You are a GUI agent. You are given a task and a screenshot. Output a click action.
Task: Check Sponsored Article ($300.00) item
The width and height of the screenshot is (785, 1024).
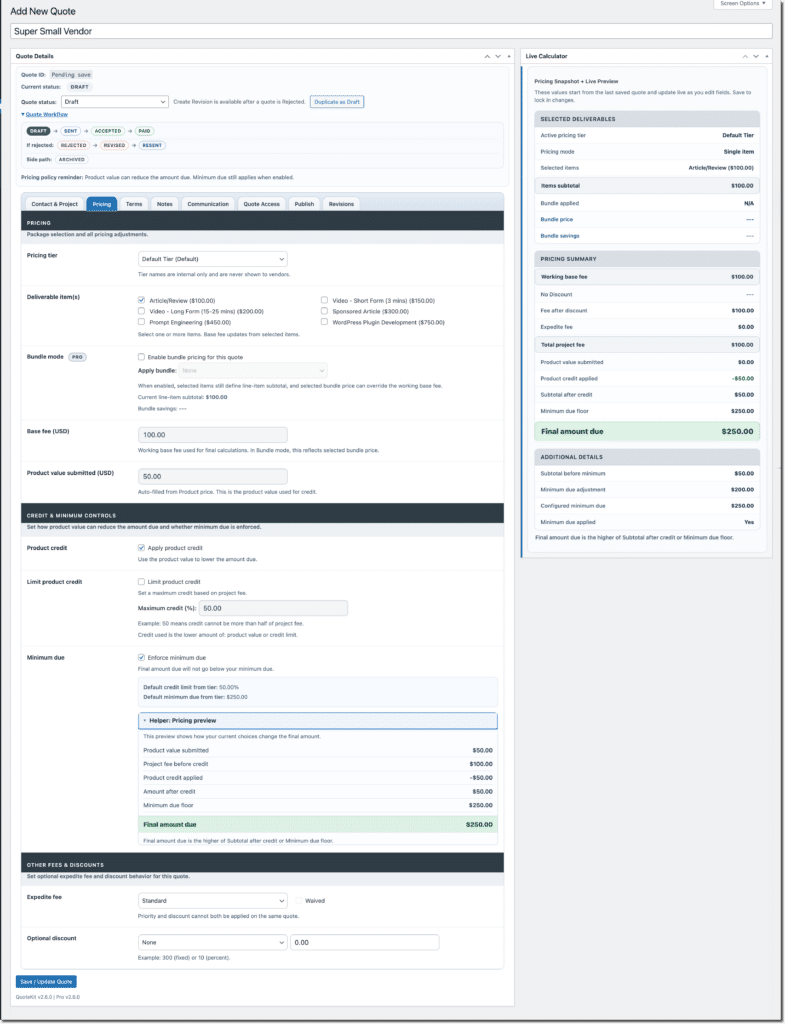pyautogui.click(x=324, y=312)
